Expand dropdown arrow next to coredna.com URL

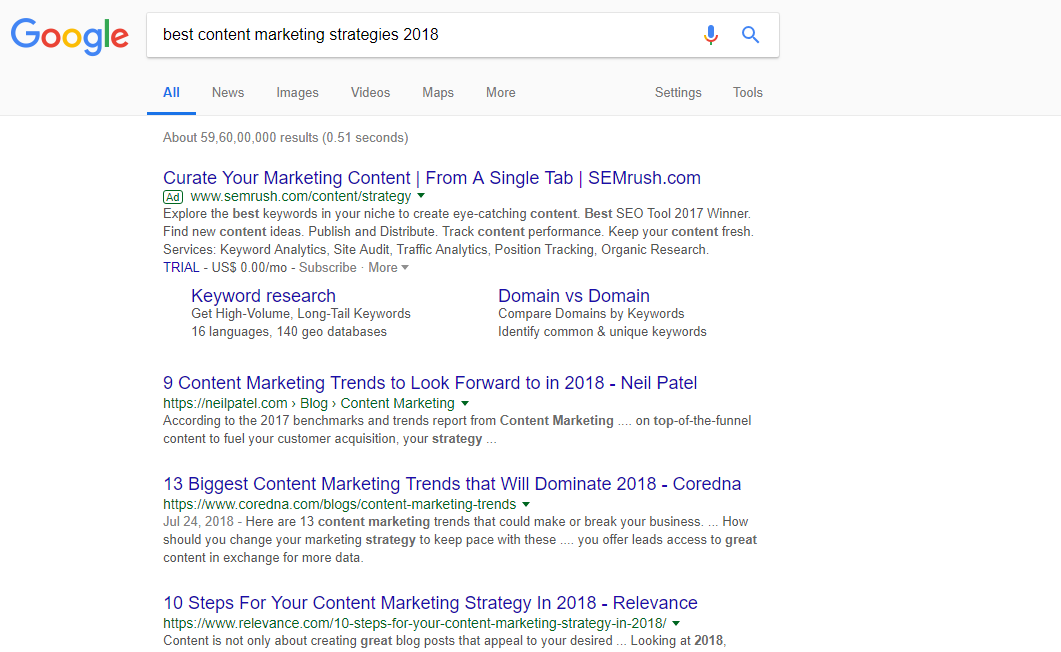click(x=526, y=505)
